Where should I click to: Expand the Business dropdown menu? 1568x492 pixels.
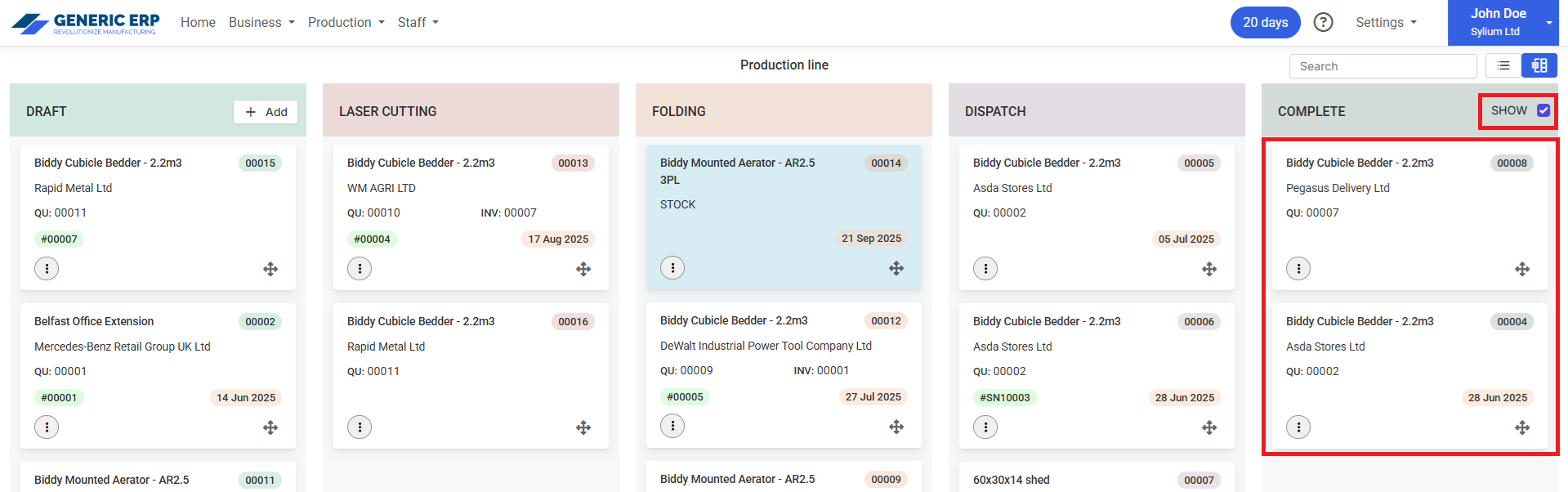[x=261, y=22]
